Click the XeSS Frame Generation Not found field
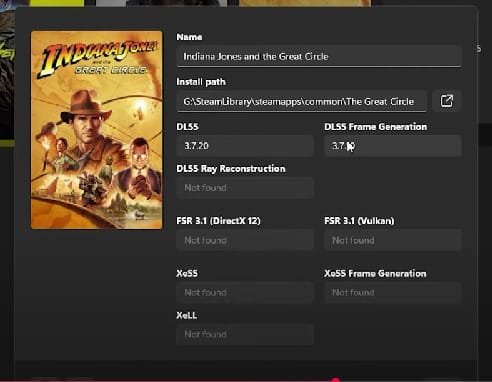The image size is (492, 382). click(x=393, y=293)
